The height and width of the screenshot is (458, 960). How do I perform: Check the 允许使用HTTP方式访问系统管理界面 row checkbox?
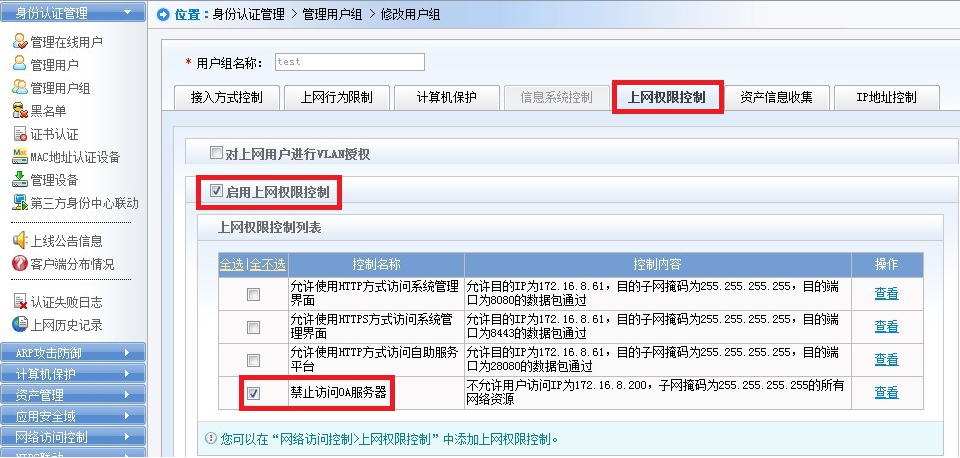[x=253, y=295]
